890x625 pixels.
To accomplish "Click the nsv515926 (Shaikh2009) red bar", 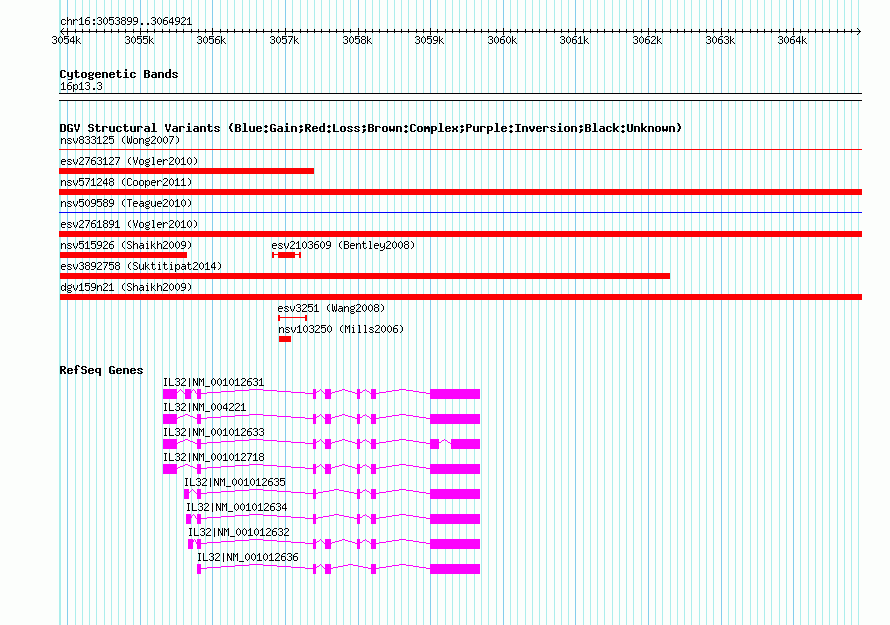I will 123,255.
